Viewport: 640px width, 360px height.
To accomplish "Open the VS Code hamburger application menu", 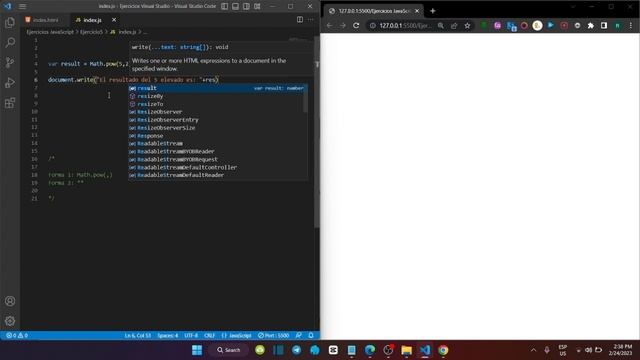I will [x=22, y=6].
